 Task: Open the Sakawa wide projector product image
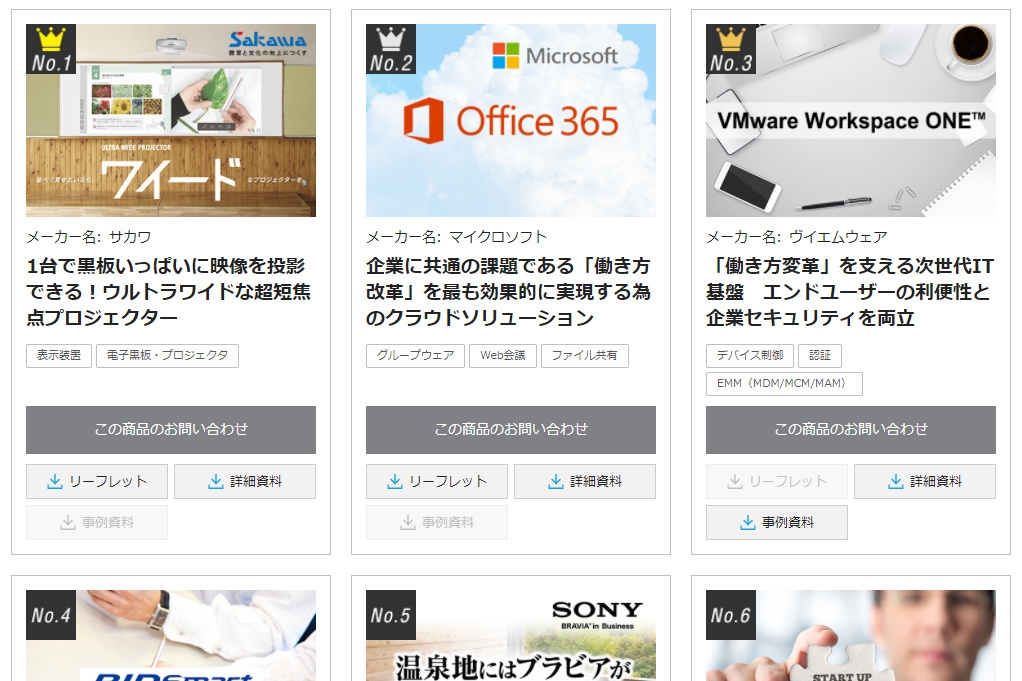point(171,121)
